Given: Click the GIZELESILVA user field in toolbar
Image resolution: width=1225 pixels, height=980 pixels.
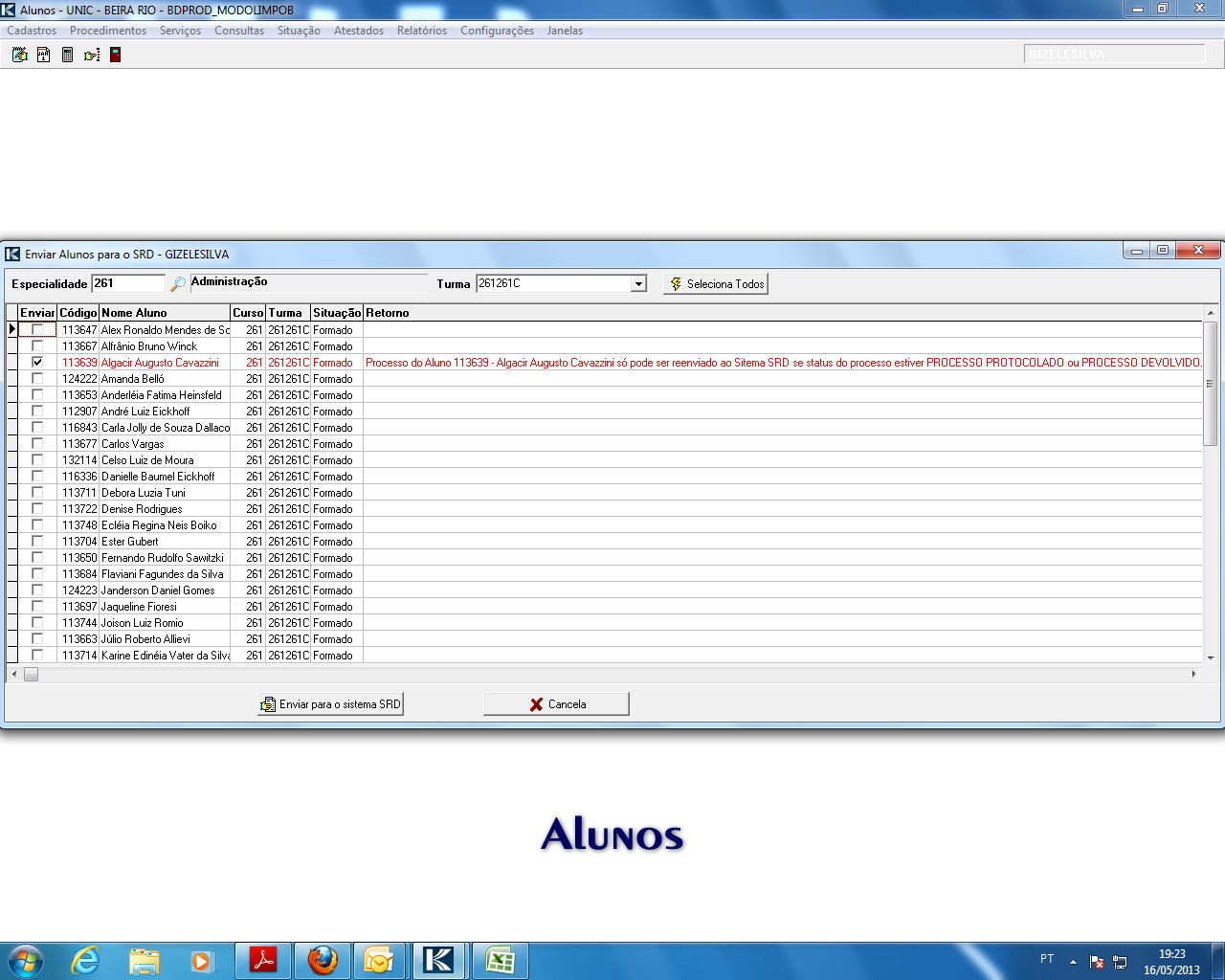Looking at the screenshot, I should pos(1115,54).
